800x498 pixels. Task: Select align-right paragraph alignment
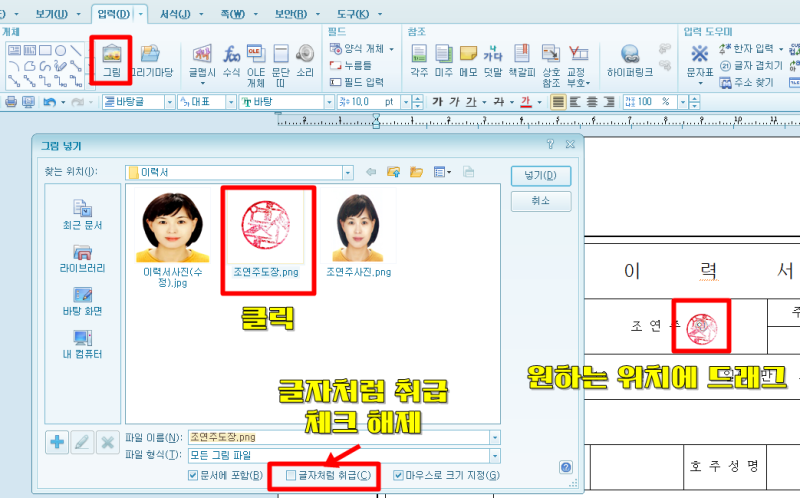click(609, 102)
